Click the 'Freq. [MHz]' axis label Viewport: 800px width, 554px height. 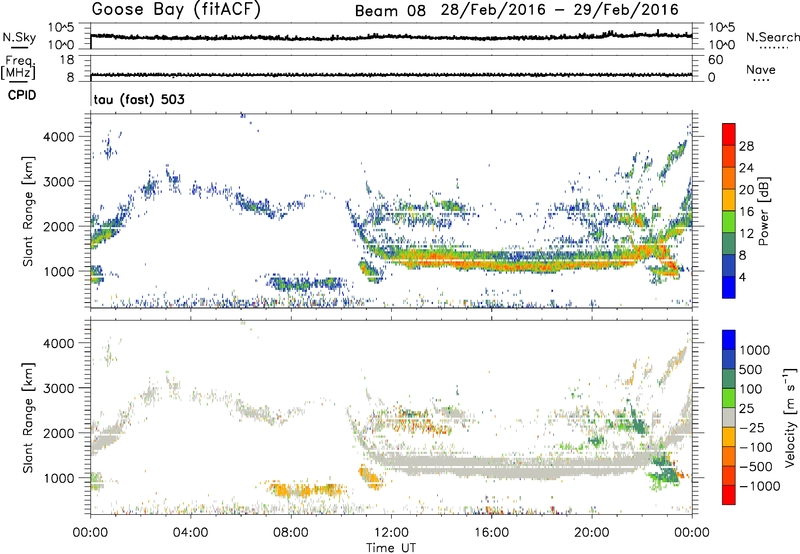pyautogui.click(x=18, y=67)
